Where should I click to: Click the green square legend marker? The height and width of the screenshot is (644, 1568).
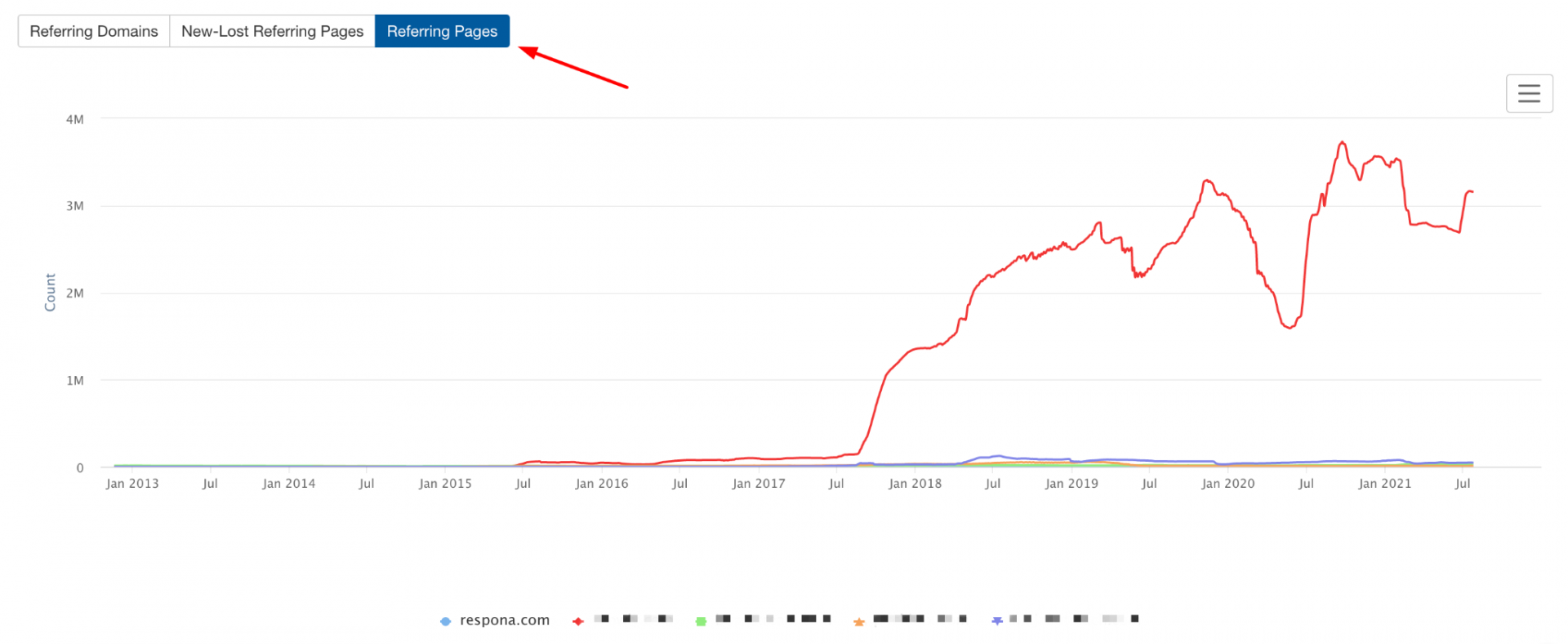tap(701, 622)
